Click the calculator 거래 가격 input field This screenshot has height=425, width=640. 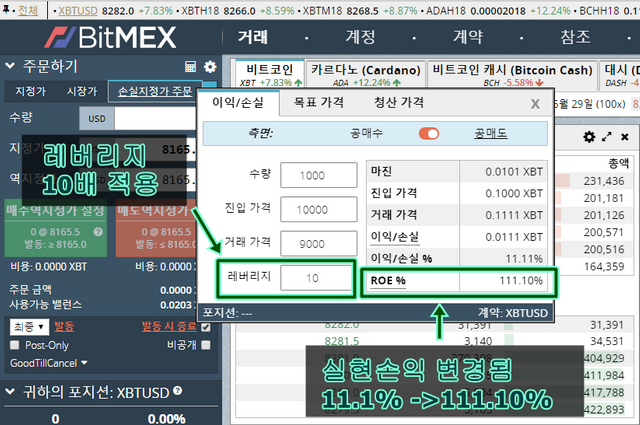319,244
